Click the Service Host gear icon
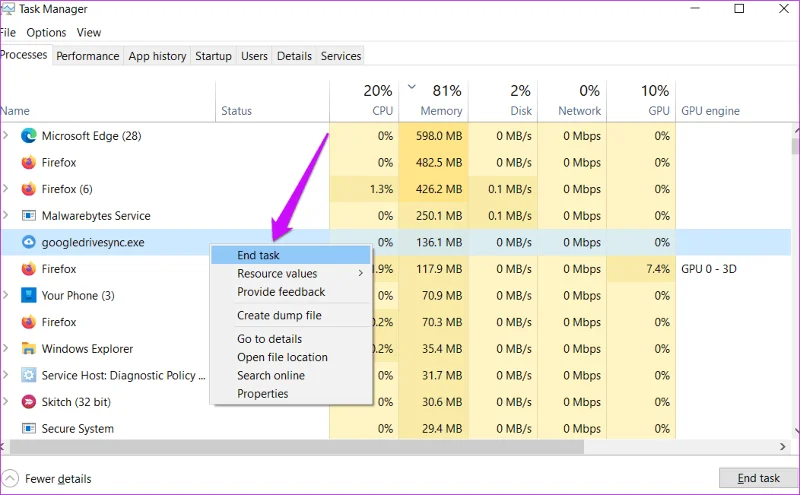Image resolution: width=800 pixels, height=495 pixels. click(29, 375)
